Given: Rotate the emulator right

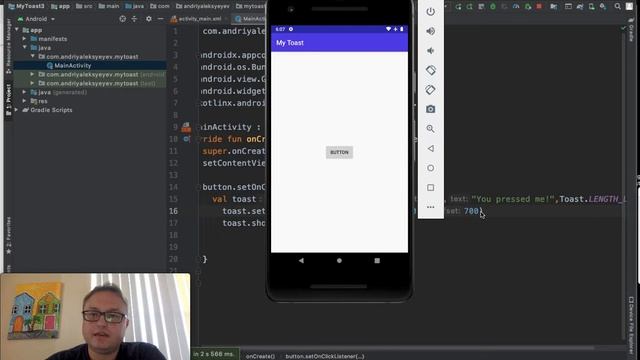Looking at the screenshot, I should pyautogui.click(x=430, y=90).
